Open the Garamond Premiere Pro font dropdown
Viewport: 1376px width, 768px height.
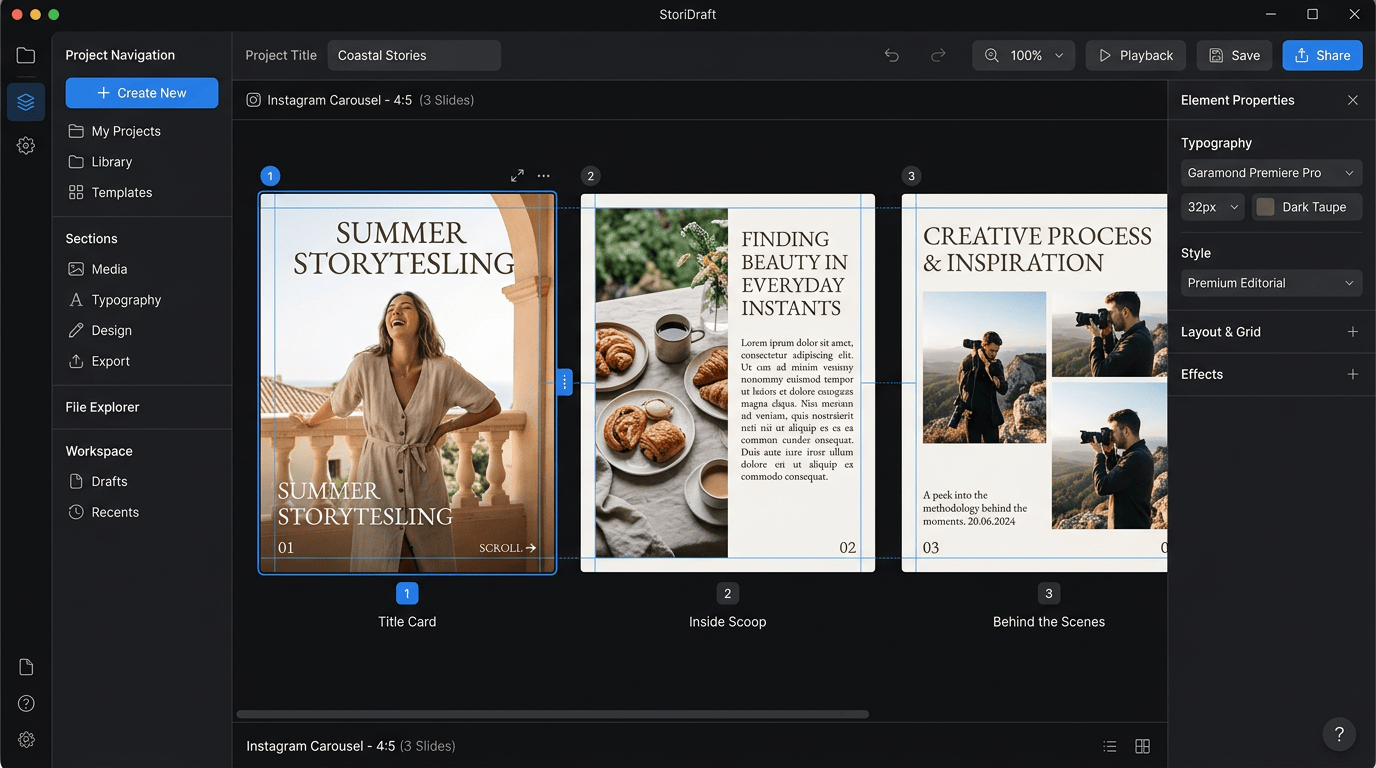point(1271,173)
